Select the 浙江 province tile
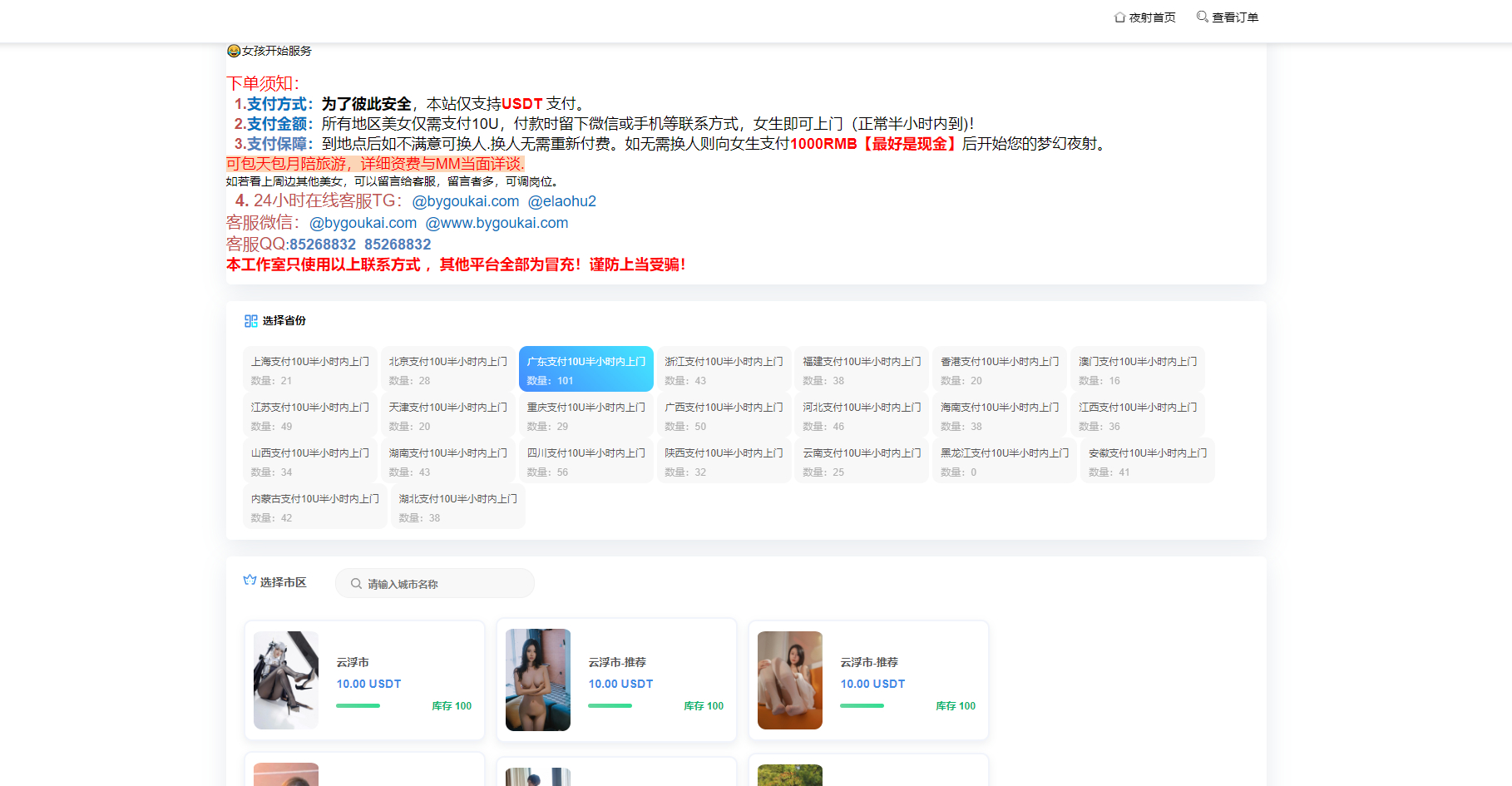The image size is (1512, 786). point(724,369)
